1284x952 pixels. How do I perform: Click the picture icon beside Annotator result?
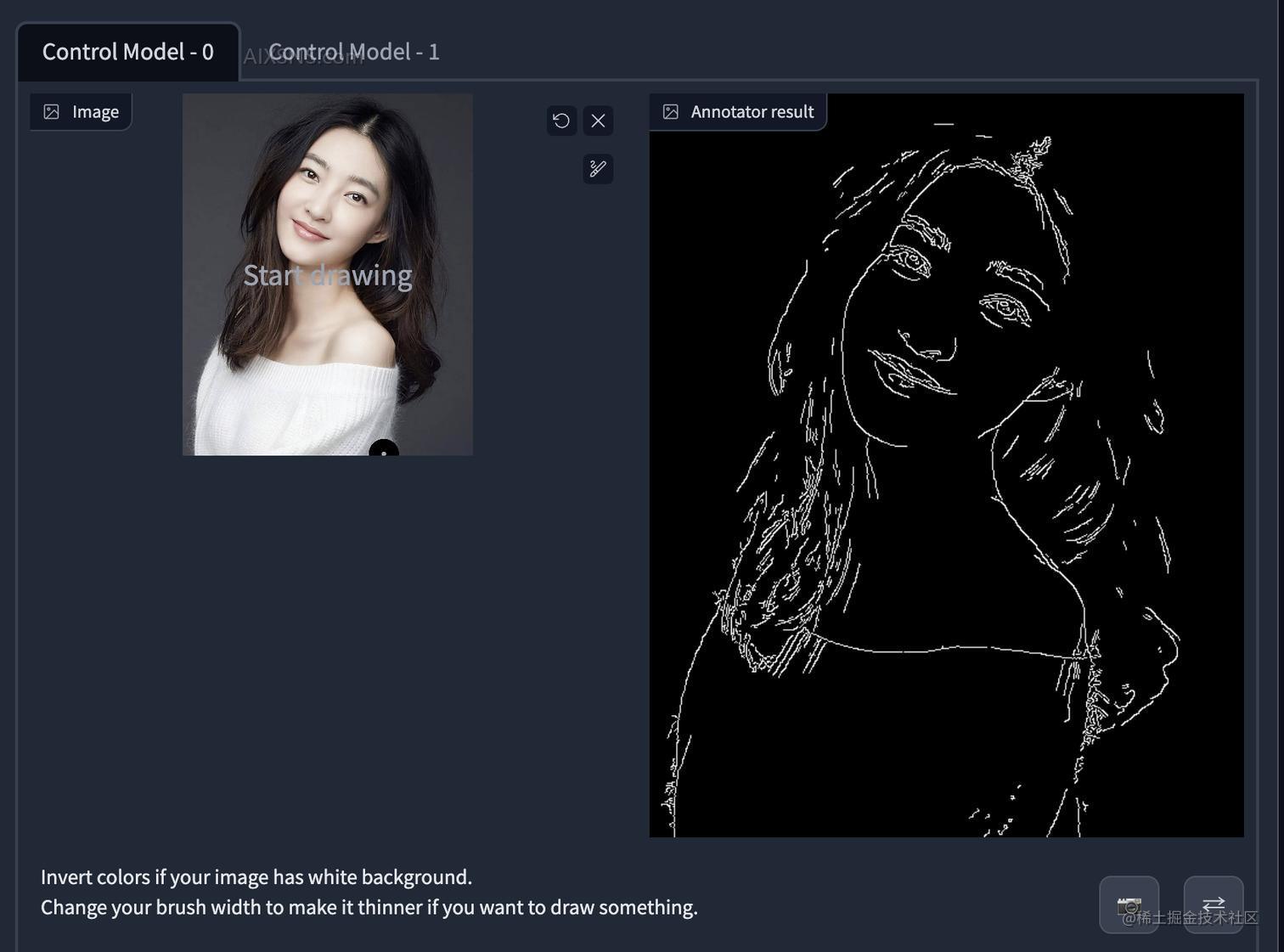(671, 112)
